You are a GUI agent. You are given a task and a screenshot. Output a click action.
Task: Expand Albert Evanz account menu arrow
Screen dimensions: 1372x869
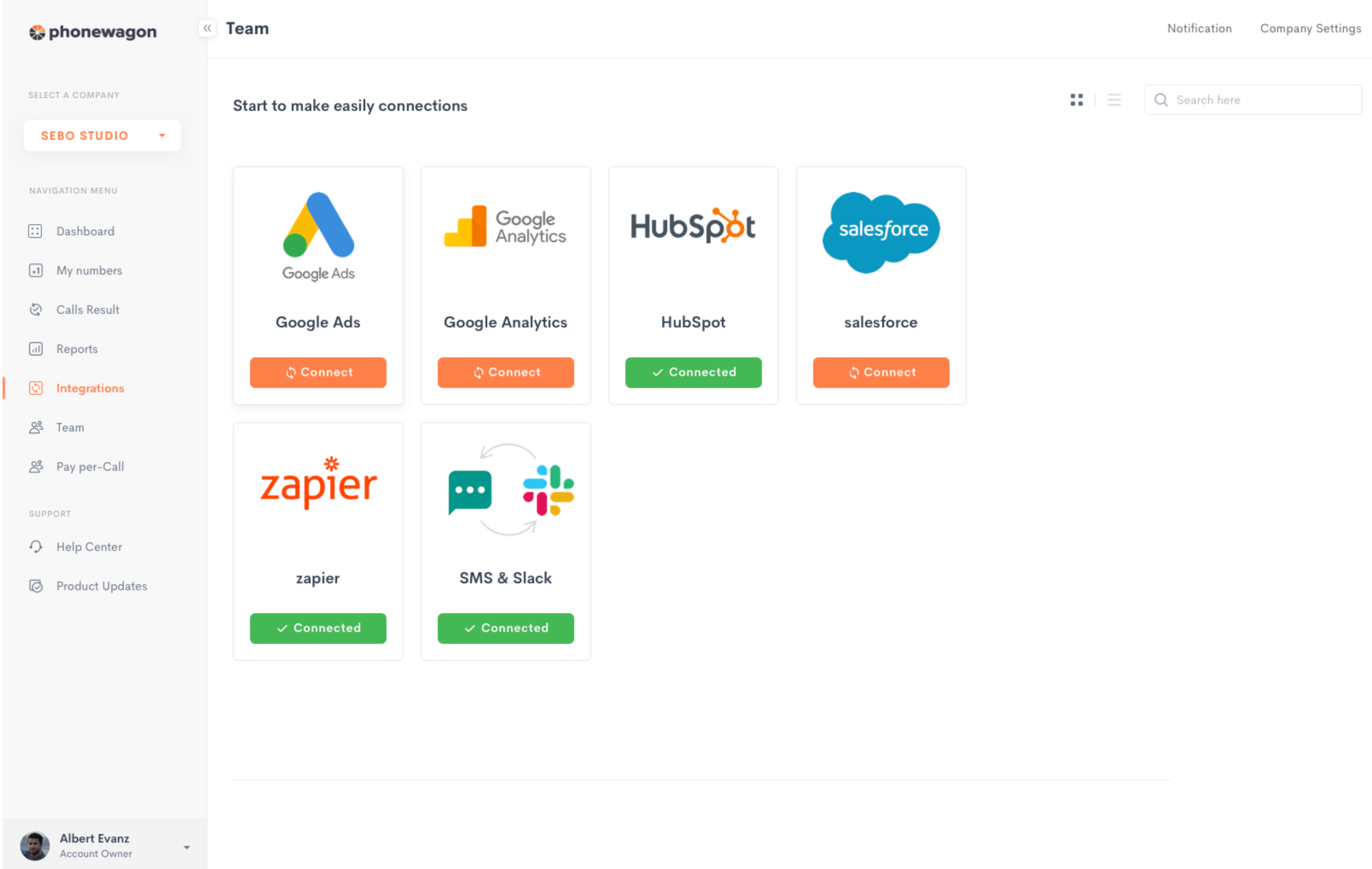(186, 847)
